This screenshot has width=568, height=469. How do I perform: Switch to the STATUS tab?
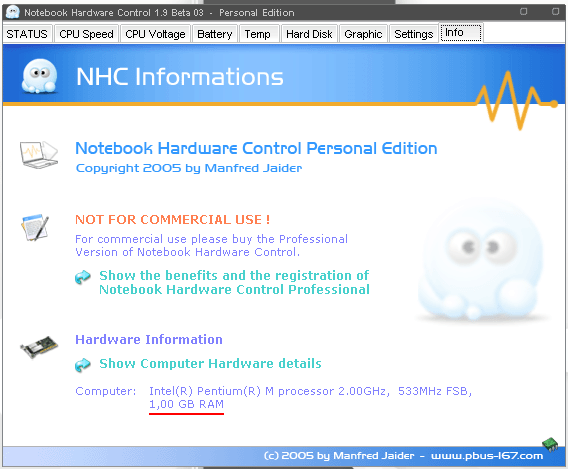tap(27, 34)
